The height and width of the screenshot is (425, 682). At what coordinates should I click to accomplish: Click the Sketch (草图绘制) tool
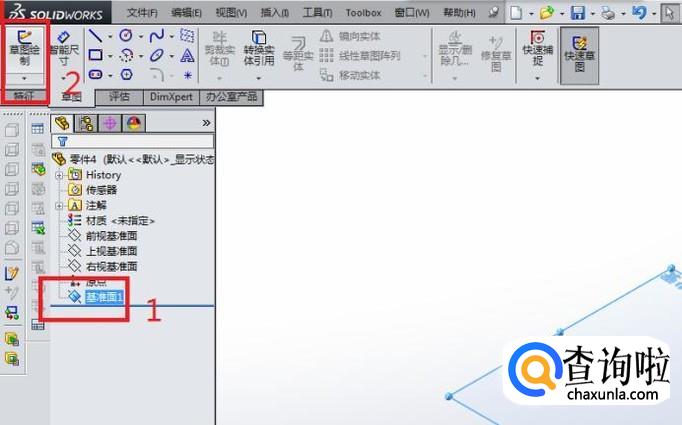(24, 49)
